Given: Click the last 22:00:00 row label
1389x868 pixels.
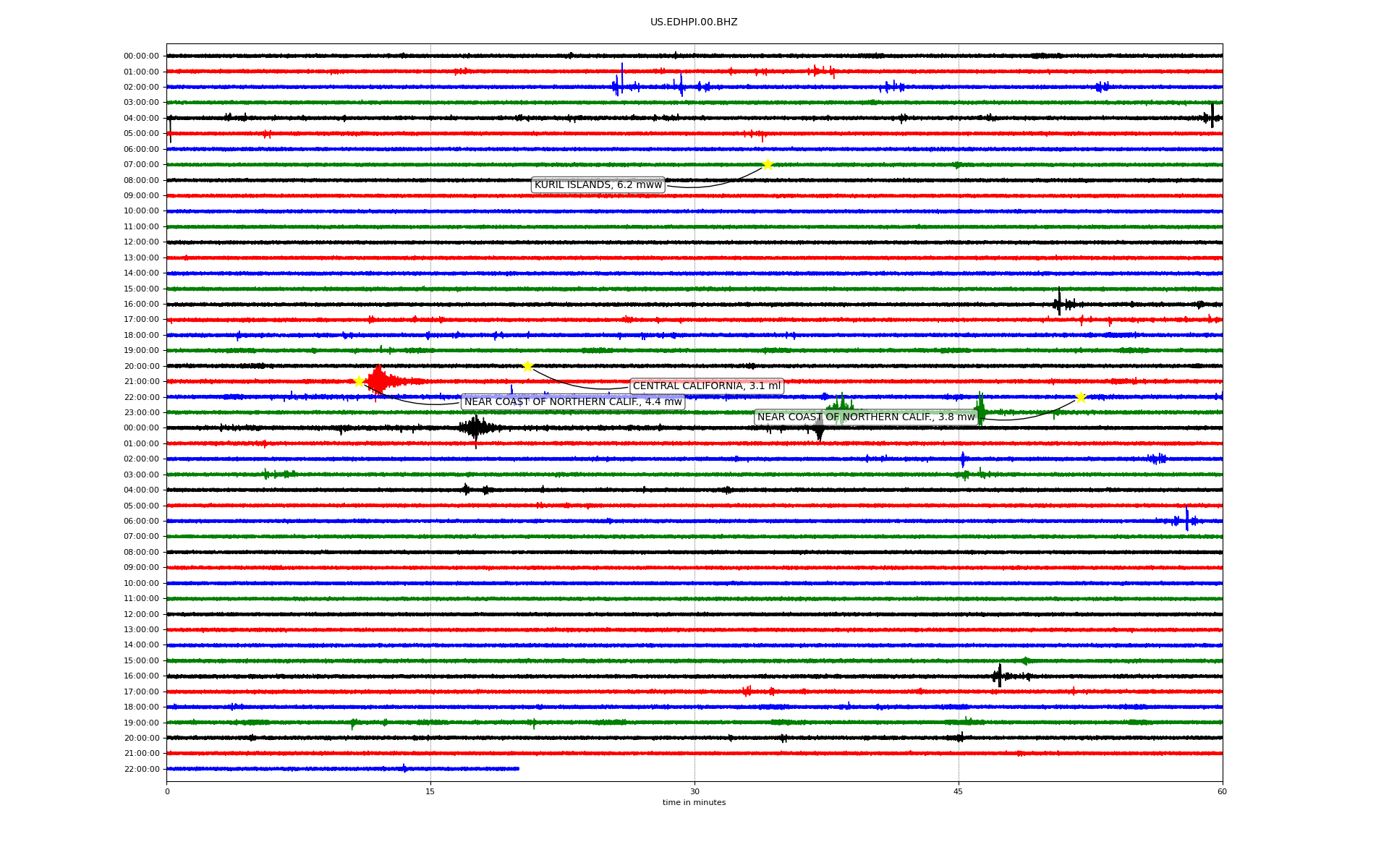Looking at the screenshot, I should pyautogui.click(x=141, y=769).
